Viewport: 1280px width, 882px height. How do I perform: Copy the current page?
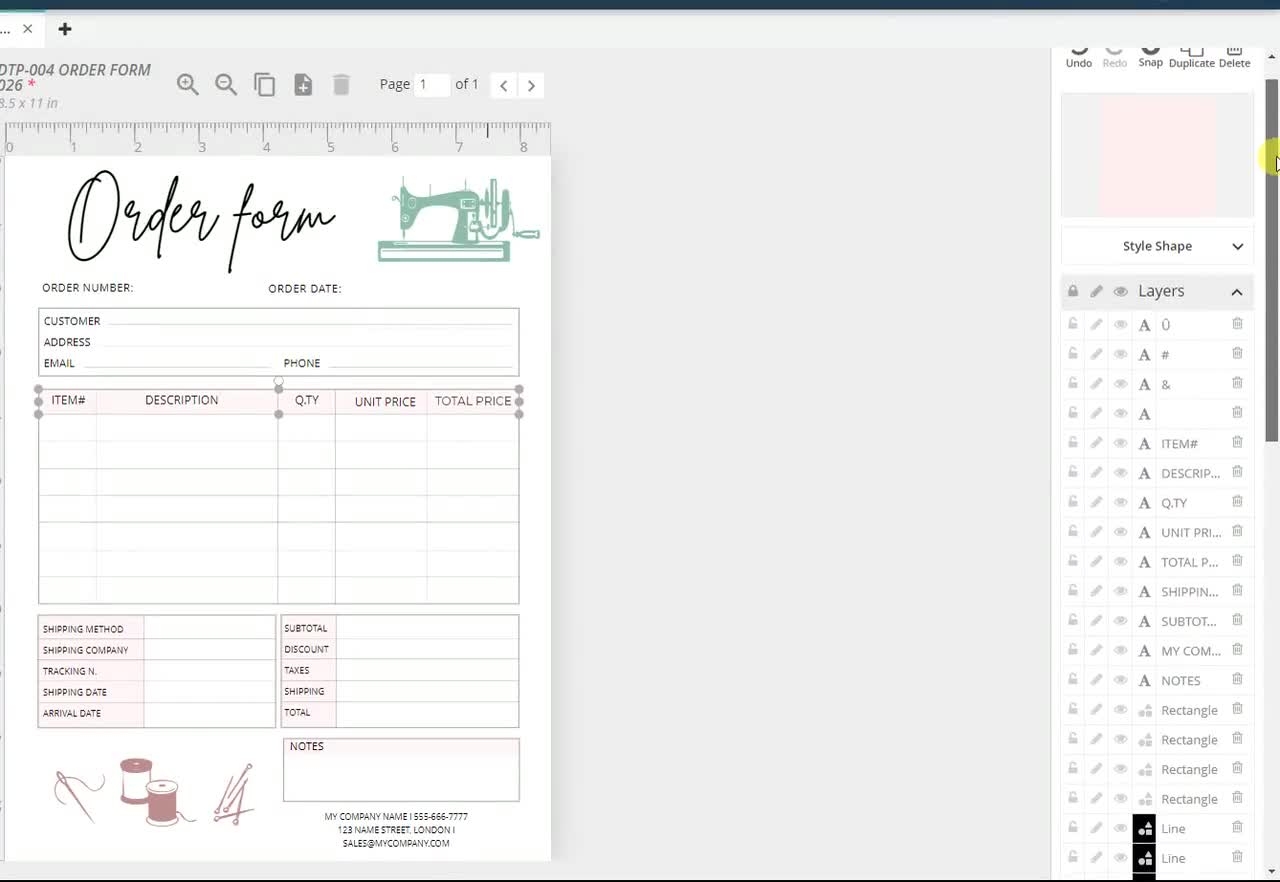264,85
